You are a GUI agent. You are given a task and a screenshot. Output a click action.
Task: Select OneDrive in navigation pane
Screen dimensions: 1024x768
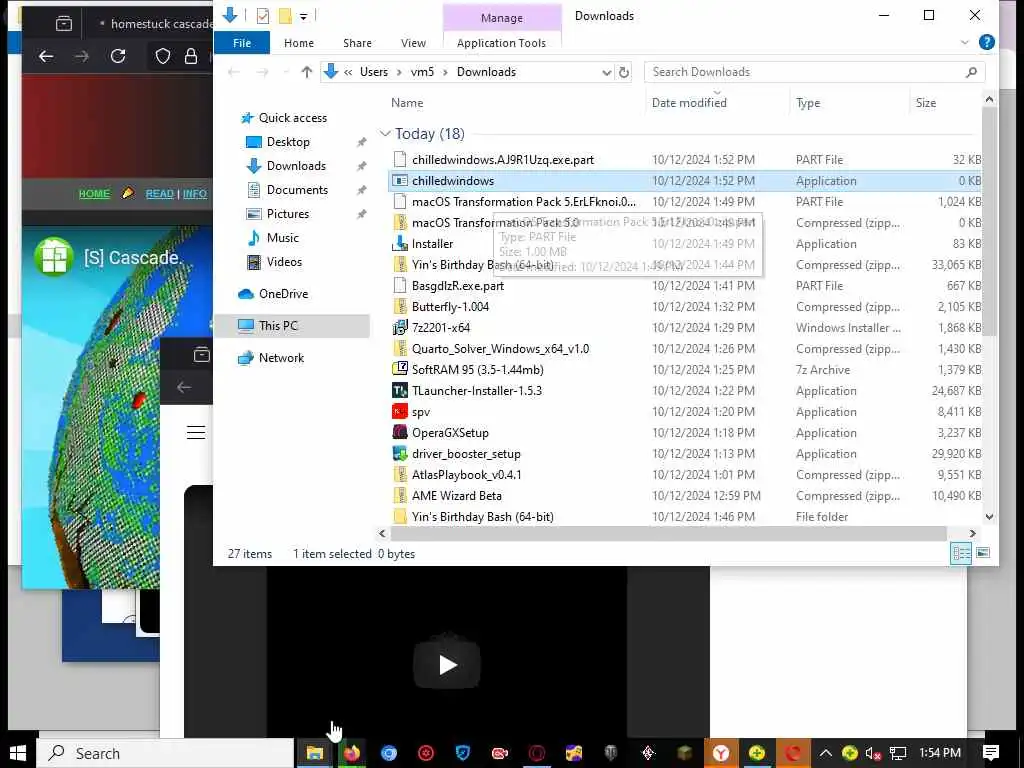point(283,294)
